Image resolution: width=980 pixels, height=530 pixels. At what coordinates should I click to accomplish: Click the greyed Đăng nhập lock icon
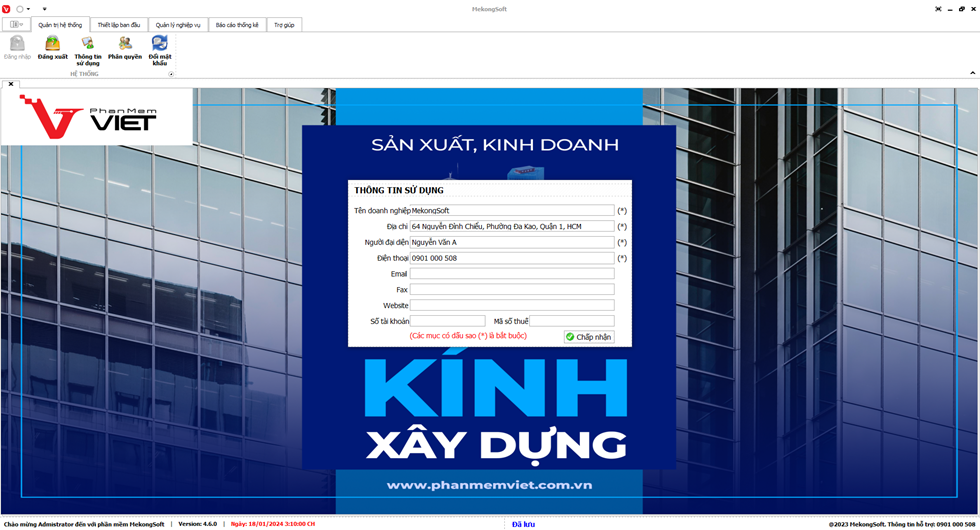tap(18, 43)
